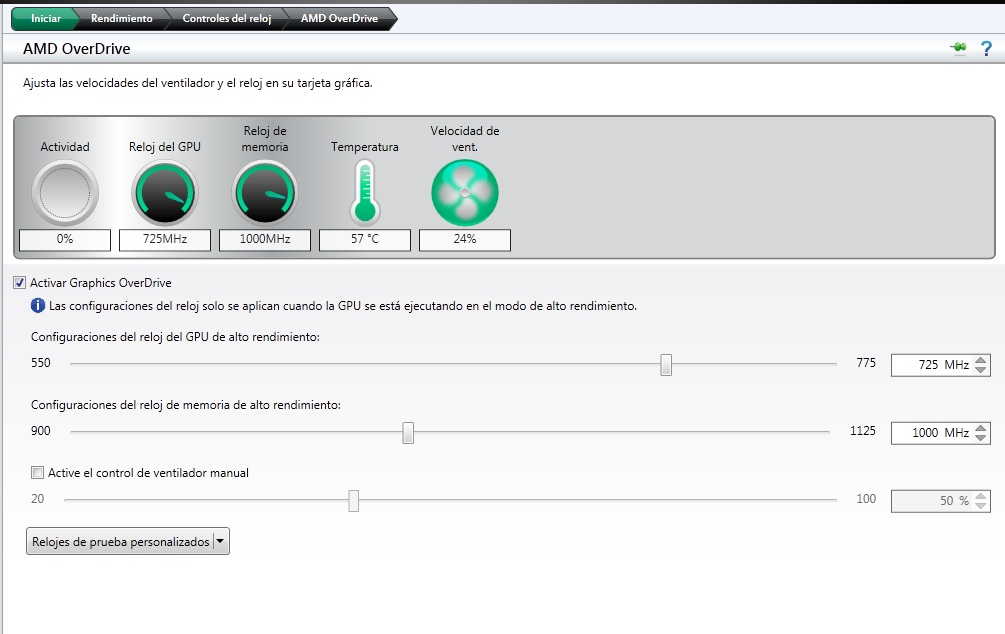Click the AMD OverDrive page heading
The height and width of the screenshot is (634, 1005).
pos(76,49)
